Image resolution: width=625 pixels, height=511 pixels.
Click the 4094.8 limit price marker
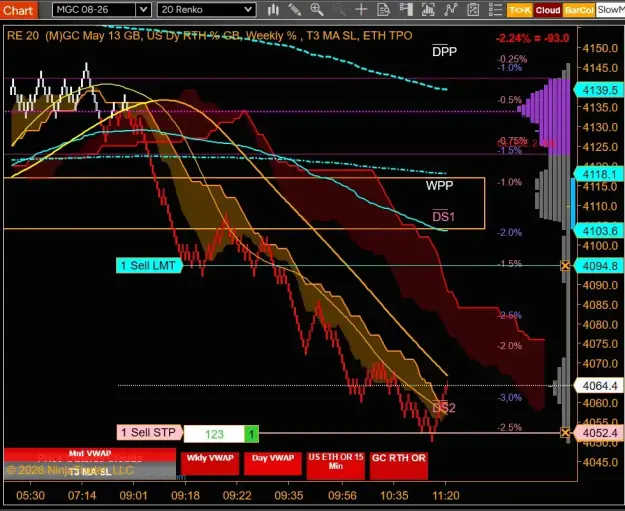pyautogui.click(x=599, y=265)
